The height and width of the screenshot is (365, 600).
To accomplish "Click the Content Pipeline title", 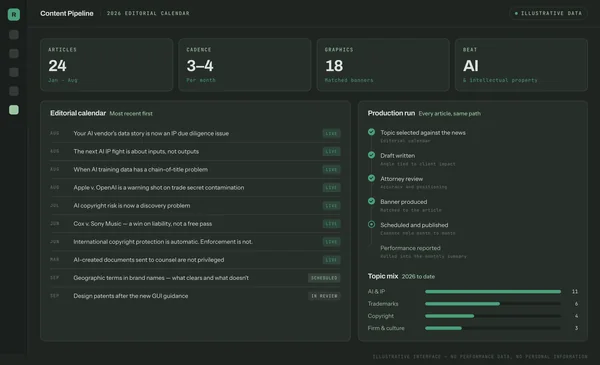I will point(67,13).
